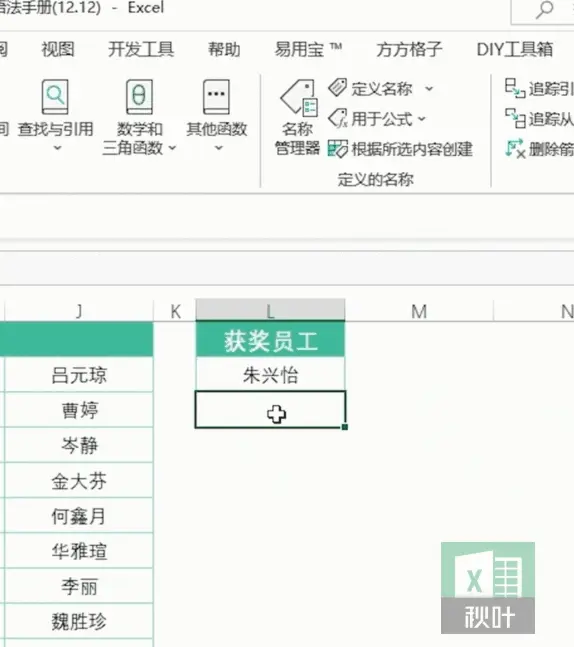Open the DIY工具箱 ribbon tab
Image resolution: width=574 pixels, height=647 pixels.
(x=515, y=49)
